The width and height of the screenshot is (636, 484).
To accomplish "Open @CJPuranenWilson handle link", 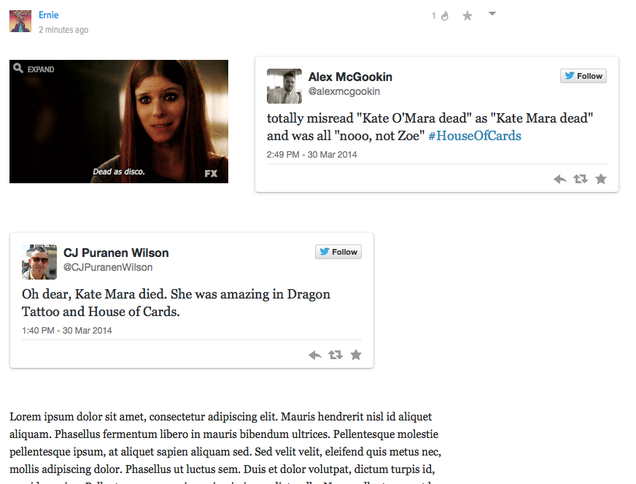I will coord(108,267).
